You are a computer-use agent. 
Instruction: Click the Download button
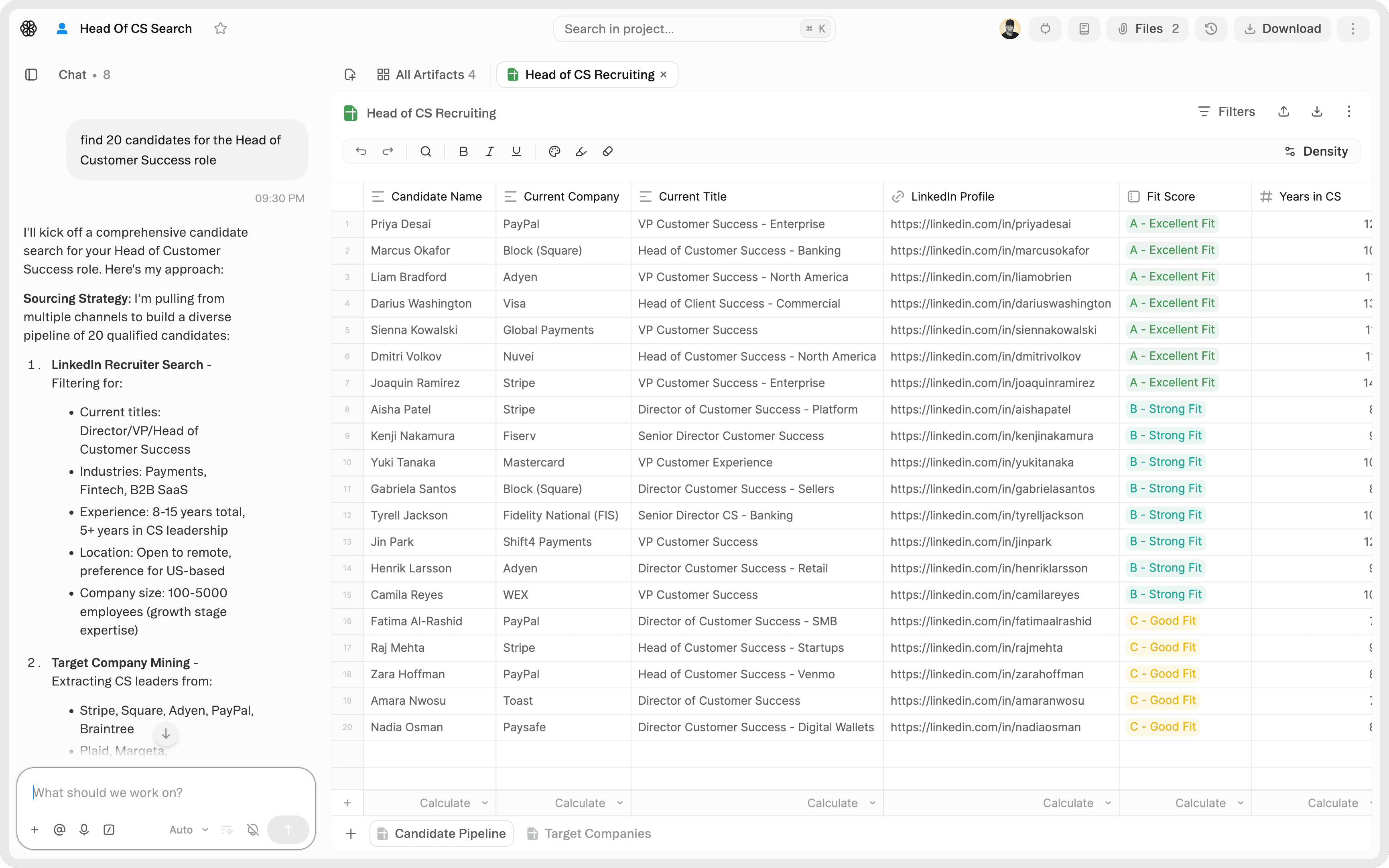(x=1282, y=29)
